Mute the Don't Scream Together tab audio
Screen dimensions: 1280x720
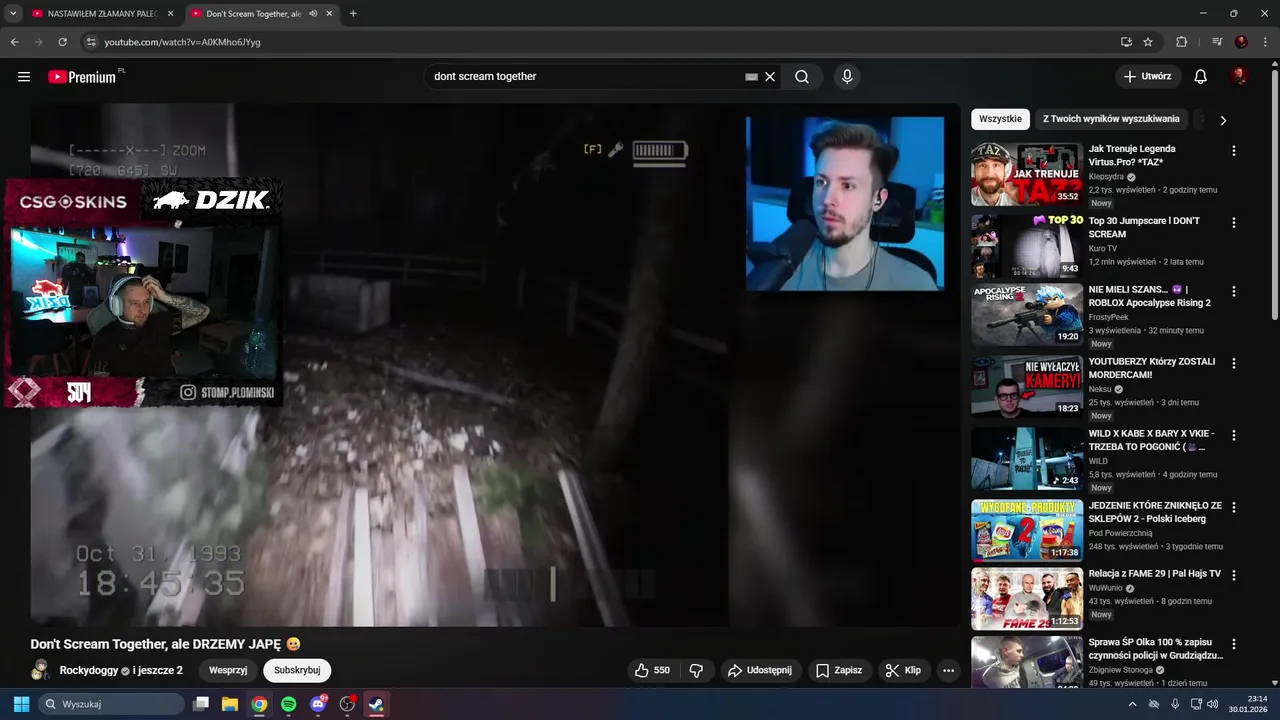coord(313,14)
